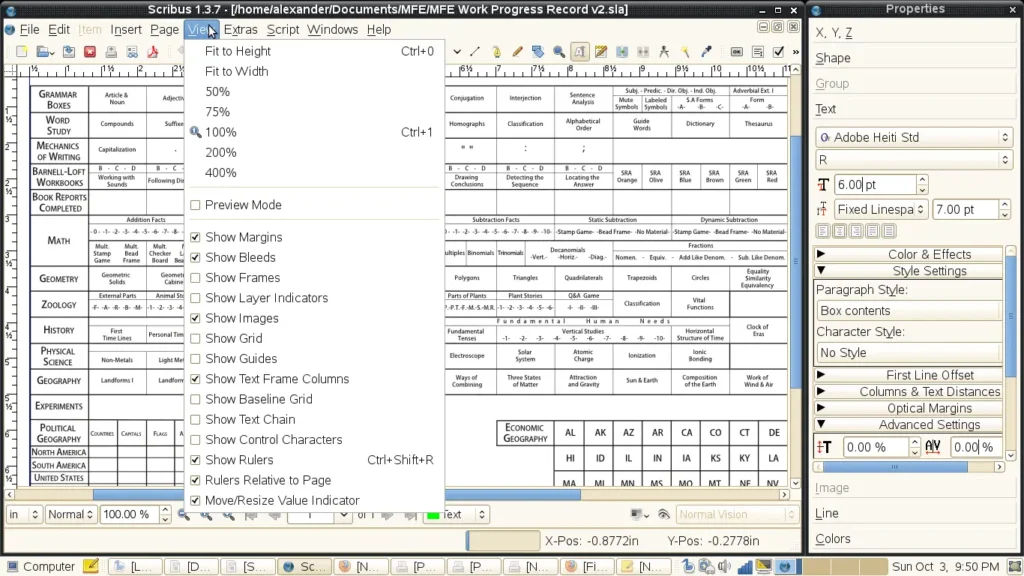Select the Zoom magnifier tool in toolbar
Viewport: 1024px width, 576px height.
(x=559, y=51)
